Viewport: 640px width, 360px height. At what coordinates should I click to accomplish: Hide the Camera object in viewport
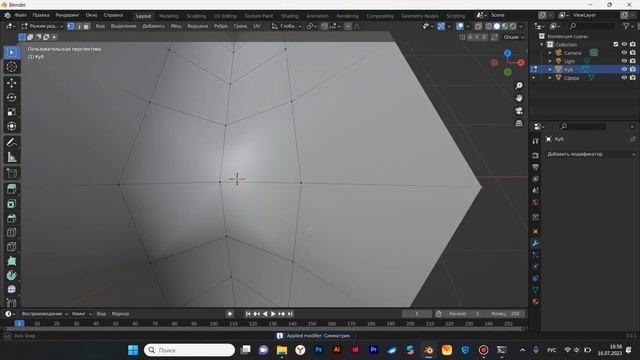pos(624,53)
